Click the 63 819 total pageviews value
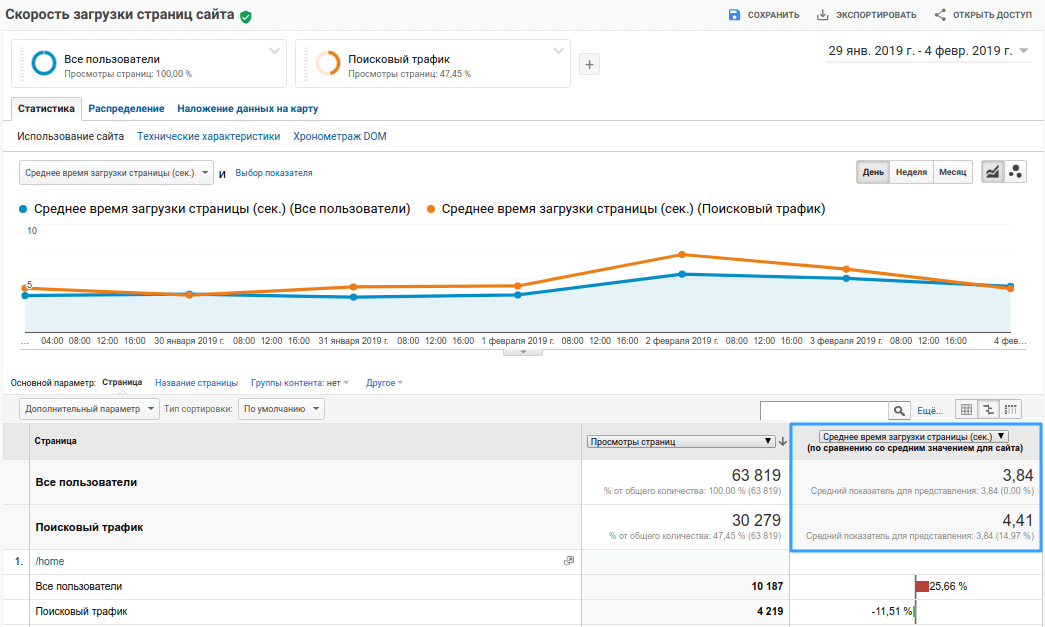1045x627 pixels. (x=756, y=475)
